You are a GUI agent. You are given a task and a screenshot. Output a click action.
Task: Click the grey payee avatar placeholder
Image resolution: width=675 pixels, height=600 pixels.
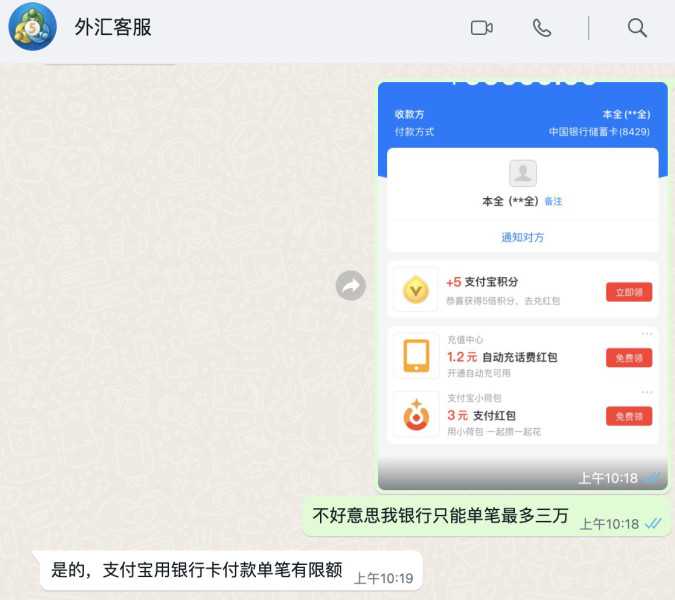click(523, 173)
